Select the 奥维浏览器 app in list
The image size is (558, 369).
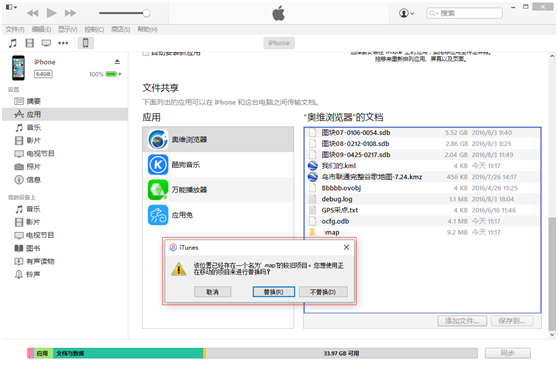click(218, 139)
